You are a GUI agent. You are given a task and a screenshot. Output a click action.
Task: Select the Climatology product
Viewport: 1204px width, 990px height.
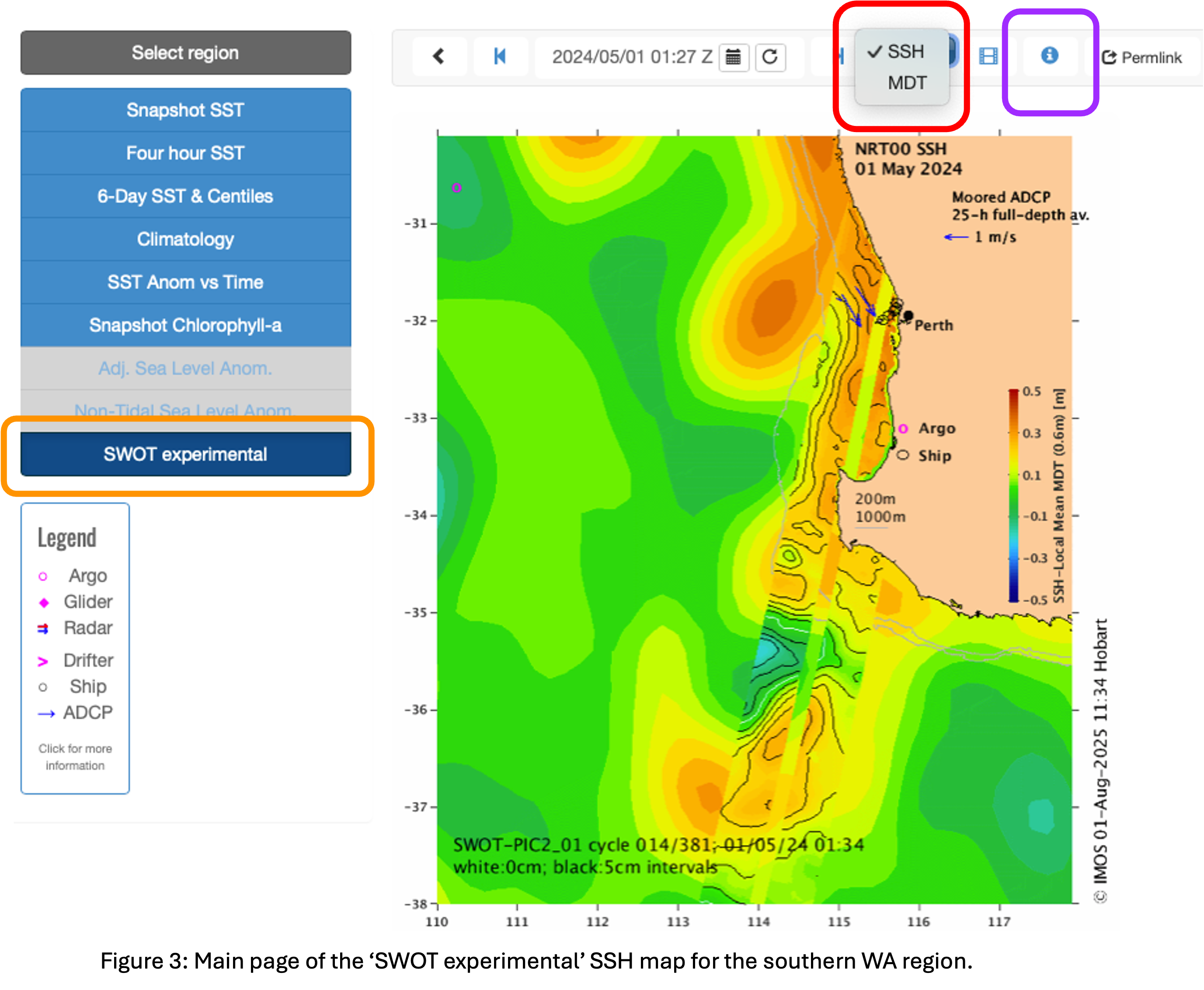click(186, 239)
